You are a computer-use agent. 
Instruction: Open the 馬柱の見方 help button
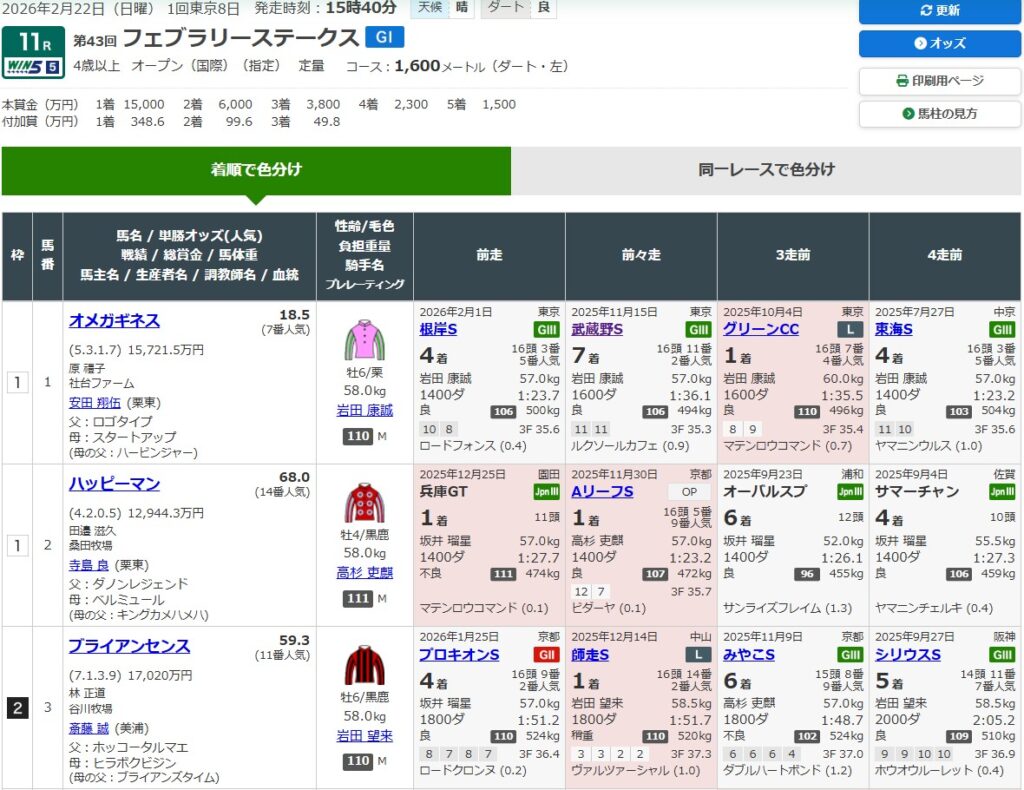[x=939, y=114]
